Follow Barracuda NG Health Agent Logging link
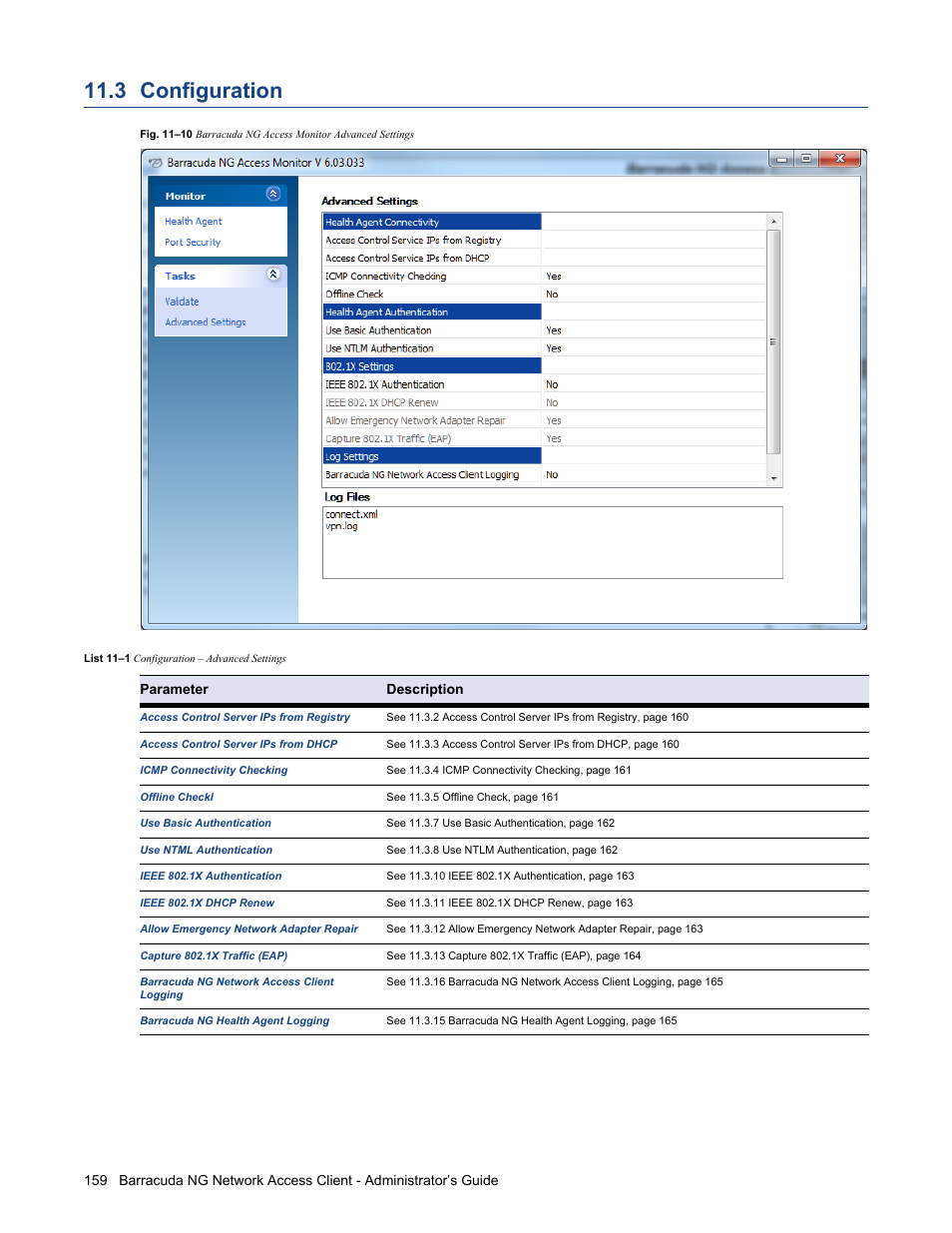Image resolution: width=952 pixels, height=1233 pixels. click(x=235, y=1020)
